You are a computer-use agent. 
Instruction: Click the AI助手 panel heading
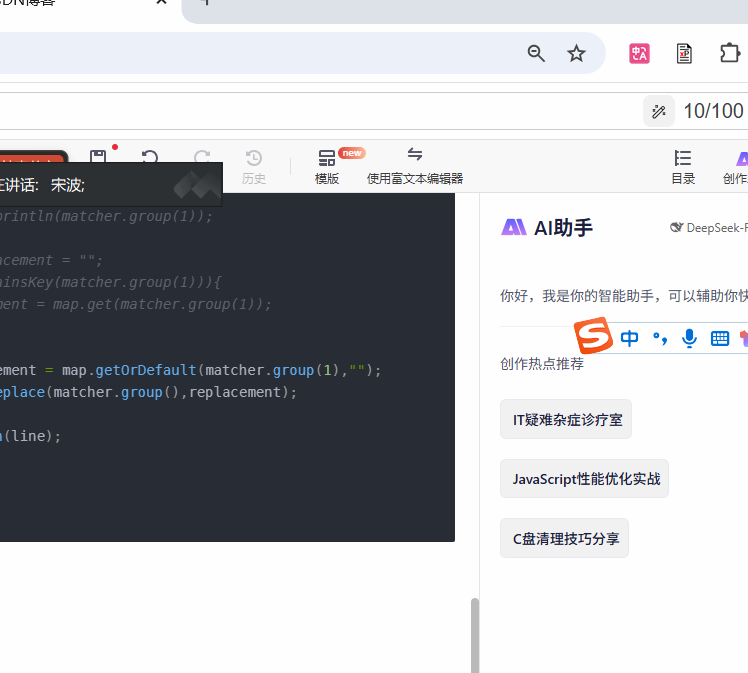click(x=547, y=228)
